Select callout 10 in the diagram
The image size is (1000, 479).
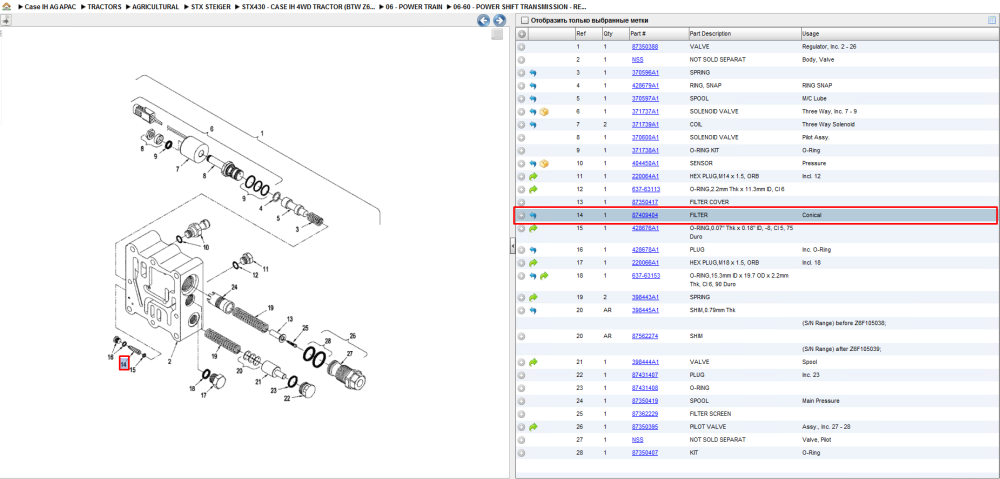click(x=205, y=247)
